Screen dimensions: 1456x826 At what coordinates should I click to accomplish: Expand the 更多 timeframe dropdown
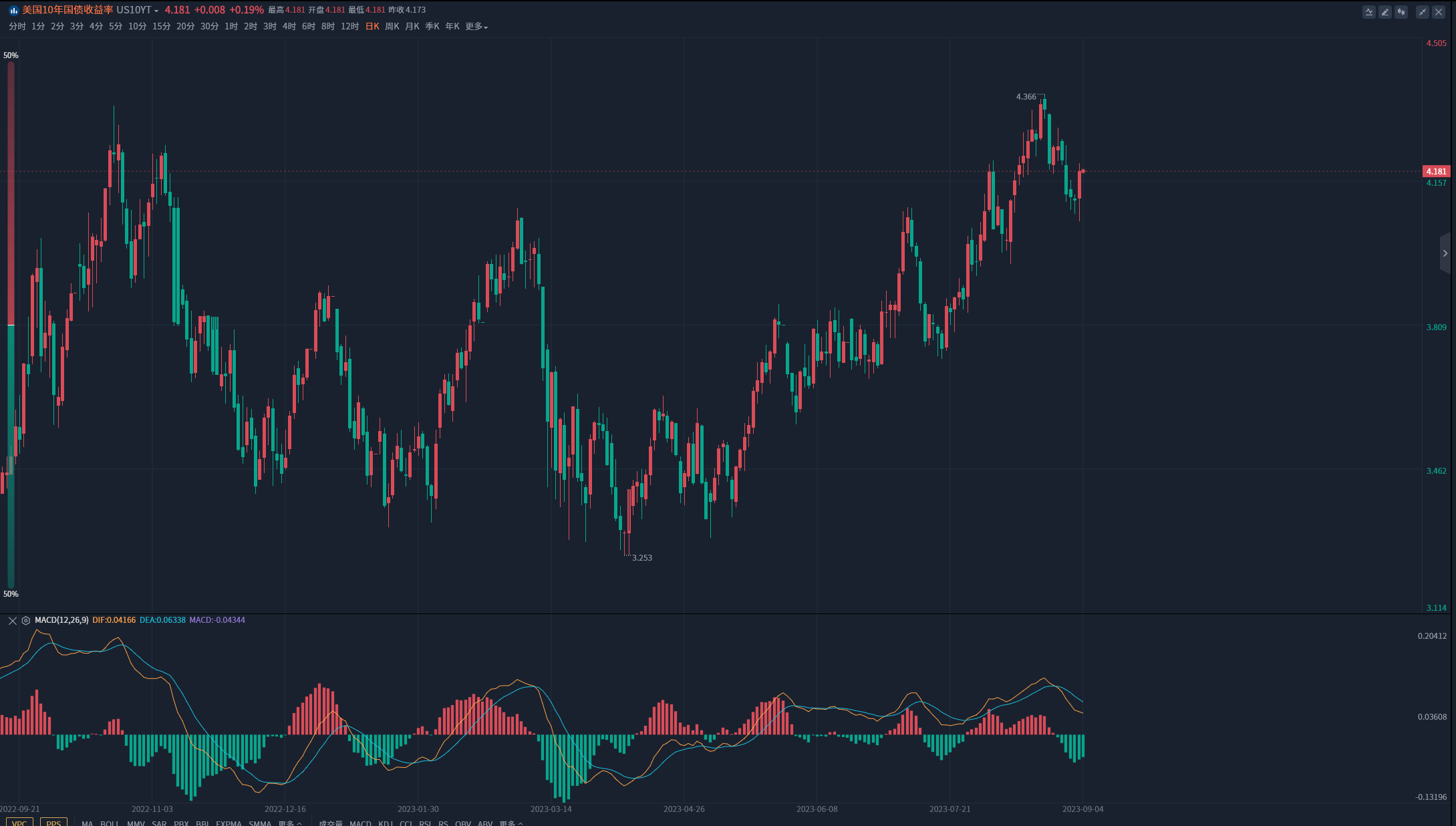pos(476,27)
